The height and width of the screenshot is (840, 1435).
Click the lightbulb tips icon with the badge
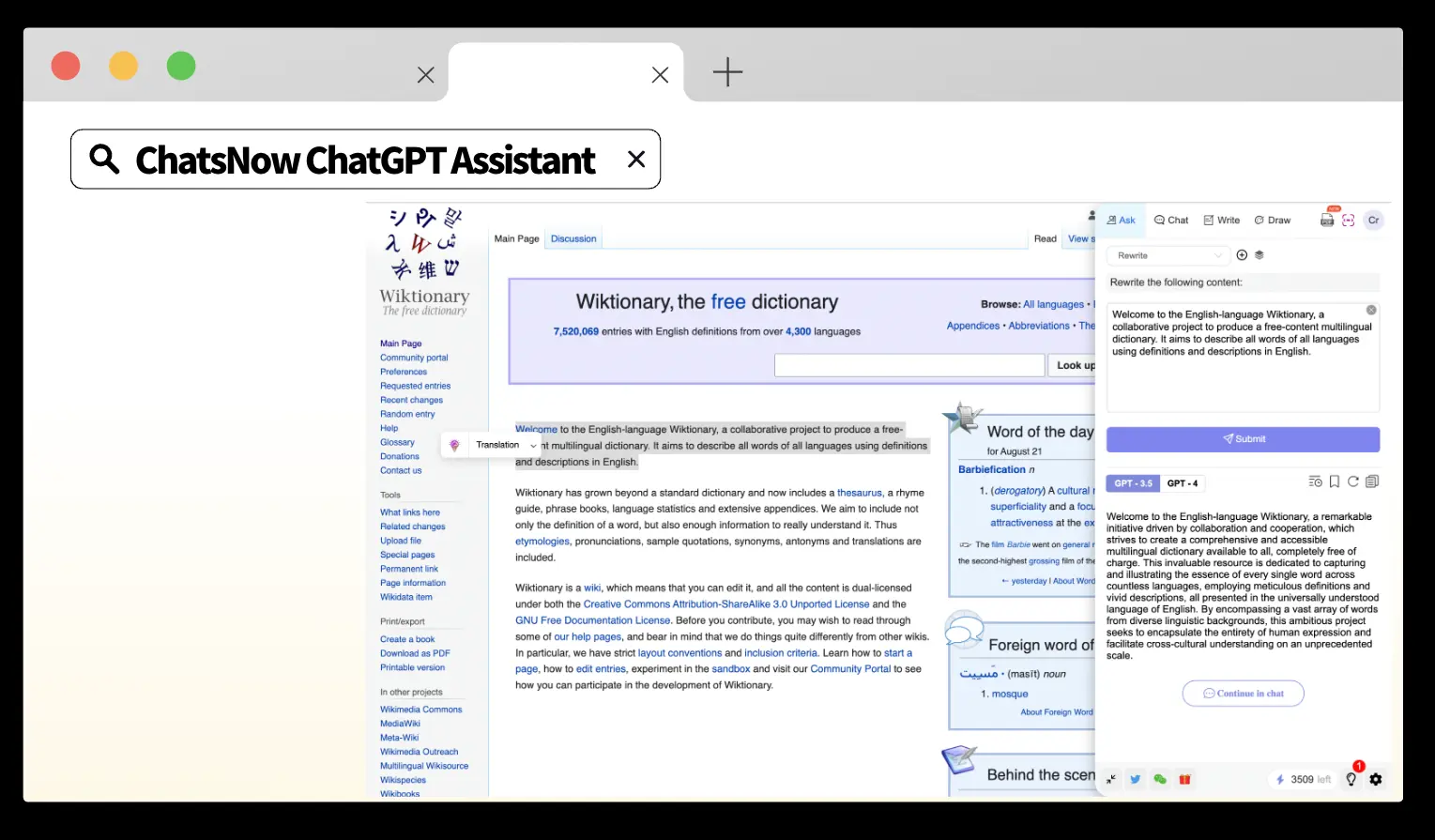[x=1351, y=779]
